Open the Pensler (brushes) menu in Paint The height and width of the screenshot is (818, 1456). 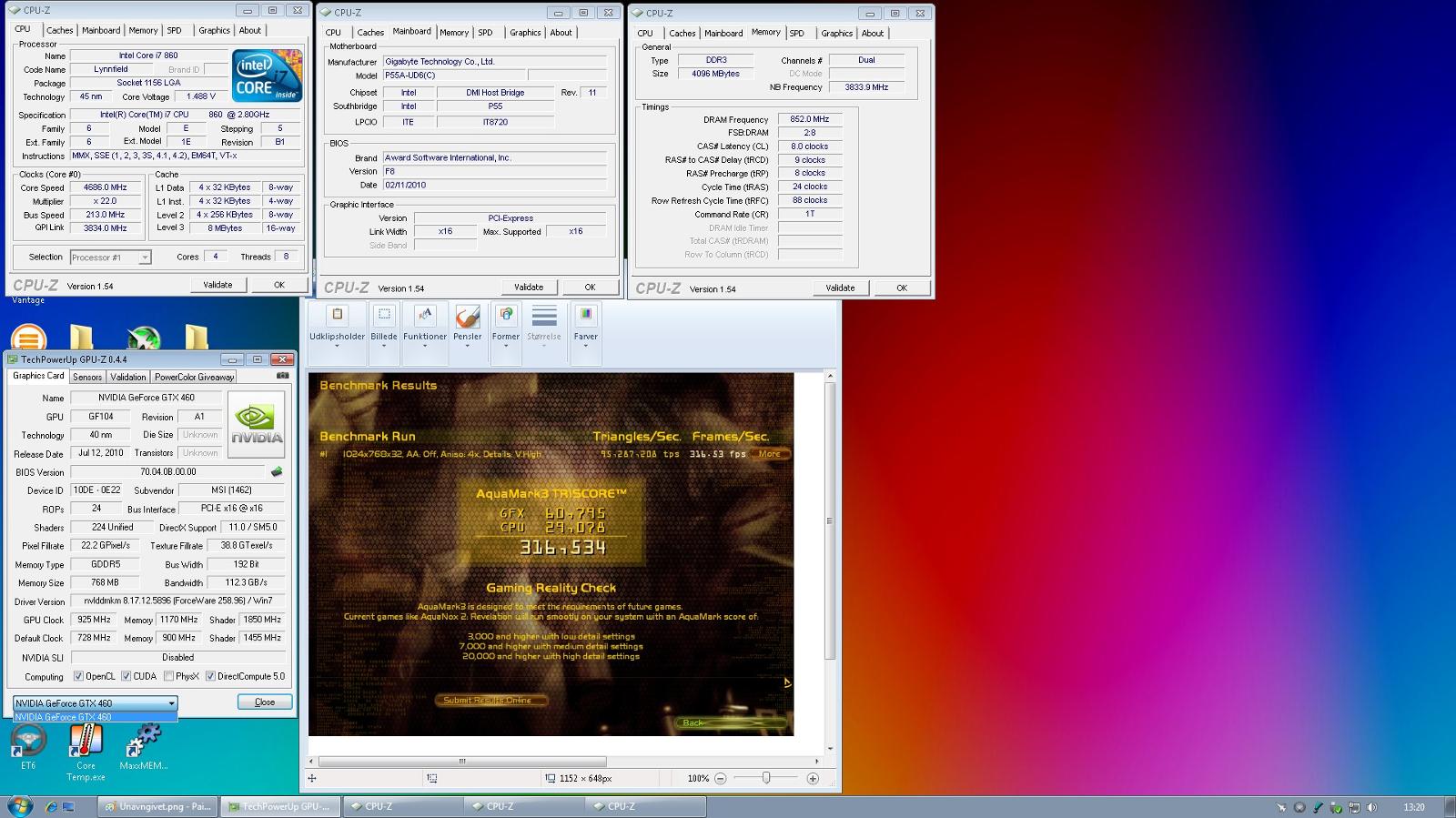[468, 326]
